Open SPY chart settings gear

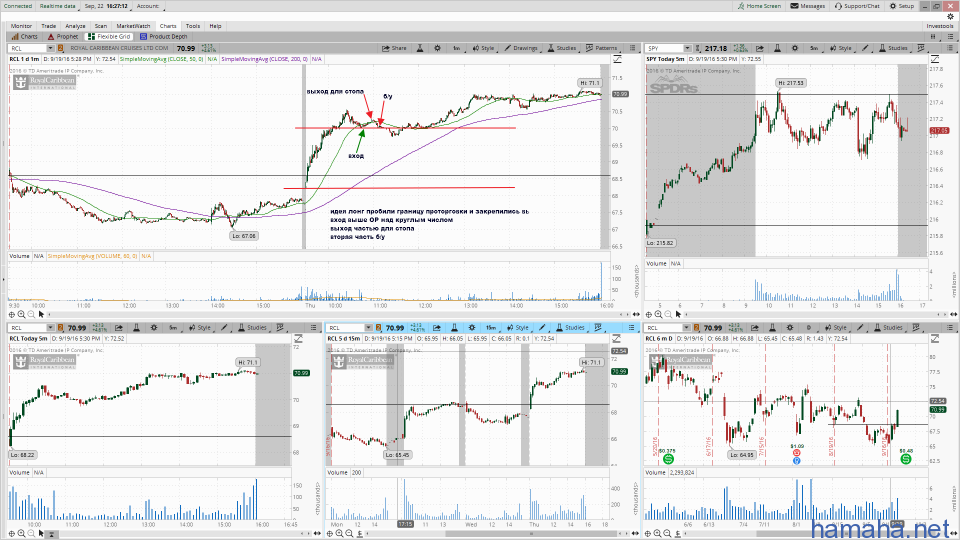coord(795,48)
